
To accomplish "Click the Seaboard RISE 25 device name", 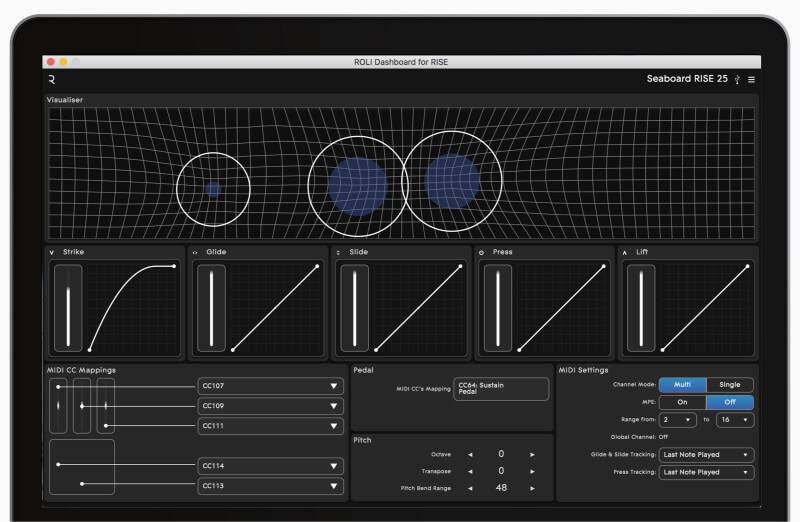I will pos(687,79).
